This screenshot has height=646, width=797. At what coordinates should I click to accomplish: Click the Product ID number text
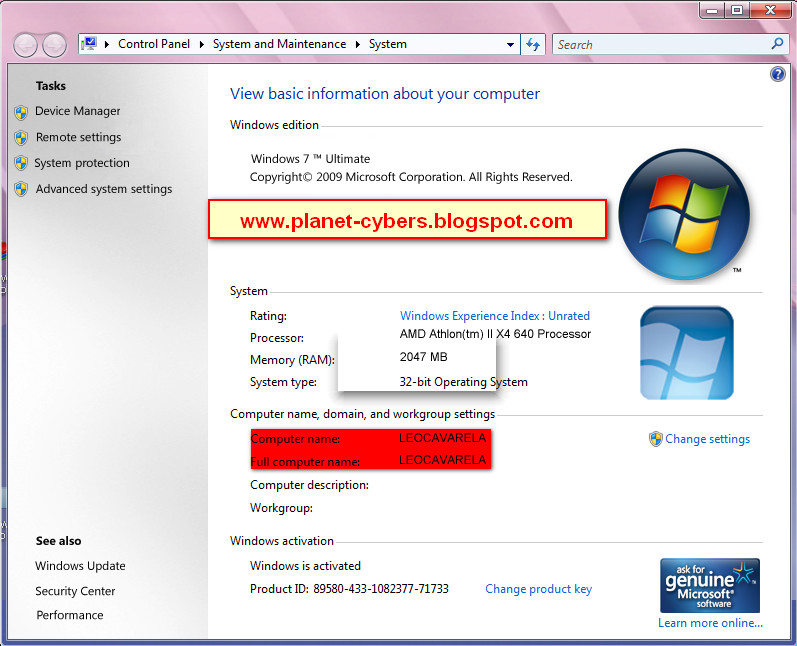(x=381, y=589)
